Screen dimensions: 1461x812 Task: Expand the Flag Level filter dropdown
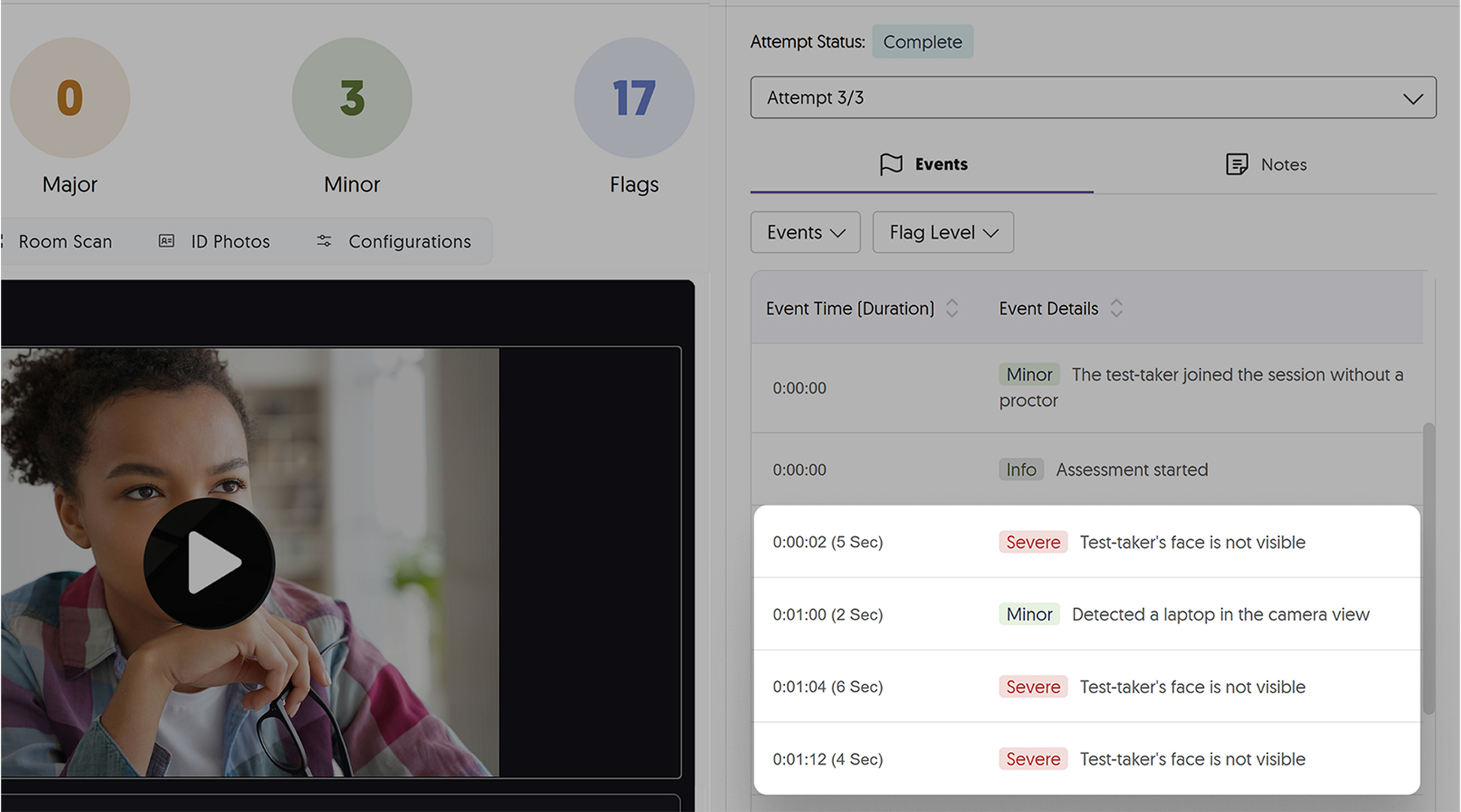pos(943,232)
